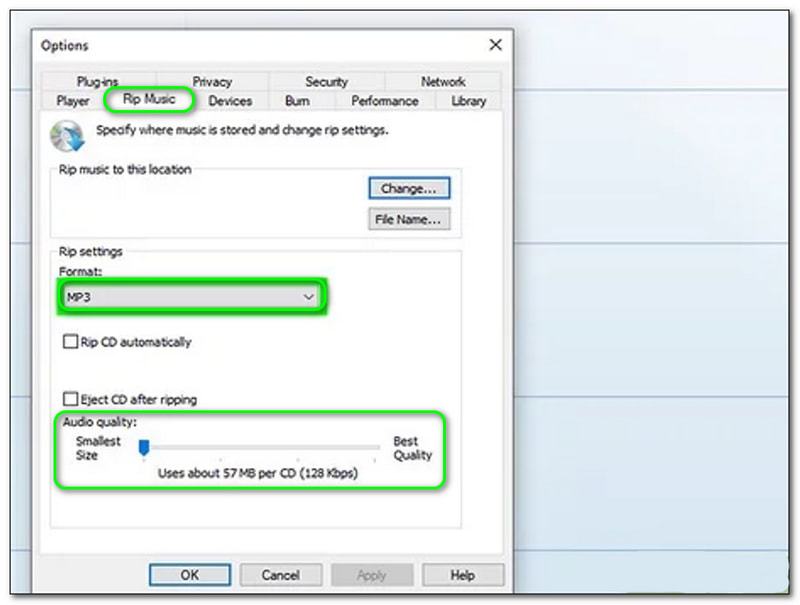Screen dimensions: 800x605
Task: Open the File Name settings
Action: click(x=409, y=219)
